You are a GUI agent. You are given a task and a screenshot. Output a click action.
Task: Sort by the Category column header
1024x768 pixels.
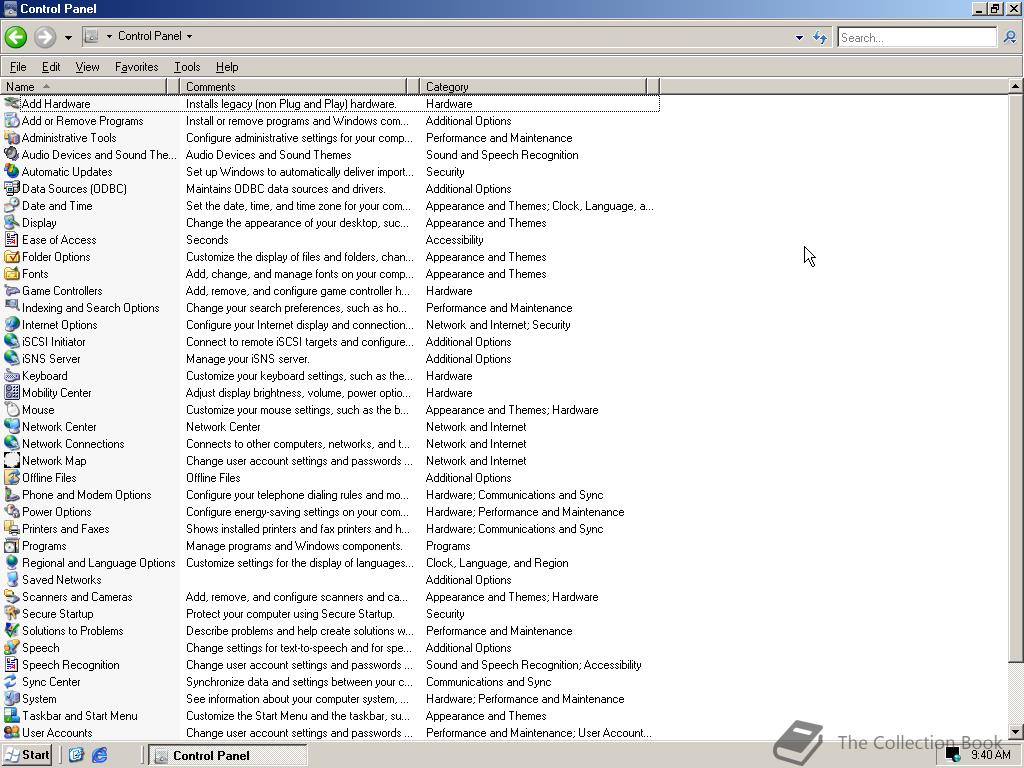pos(532,86)
